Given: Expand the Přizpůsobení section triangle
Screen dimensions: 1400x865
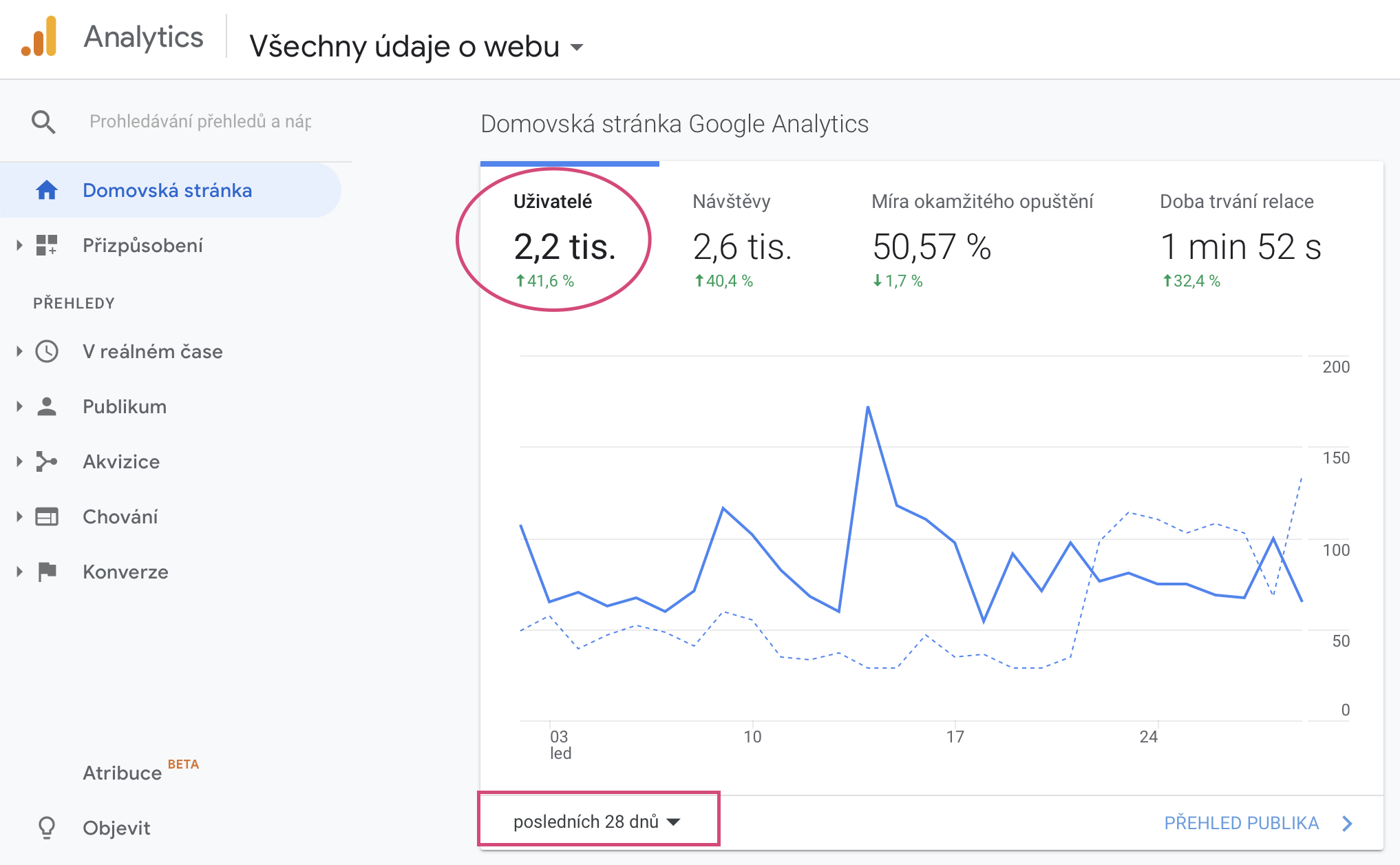Looking at the screenshot, I should (19, 245).
